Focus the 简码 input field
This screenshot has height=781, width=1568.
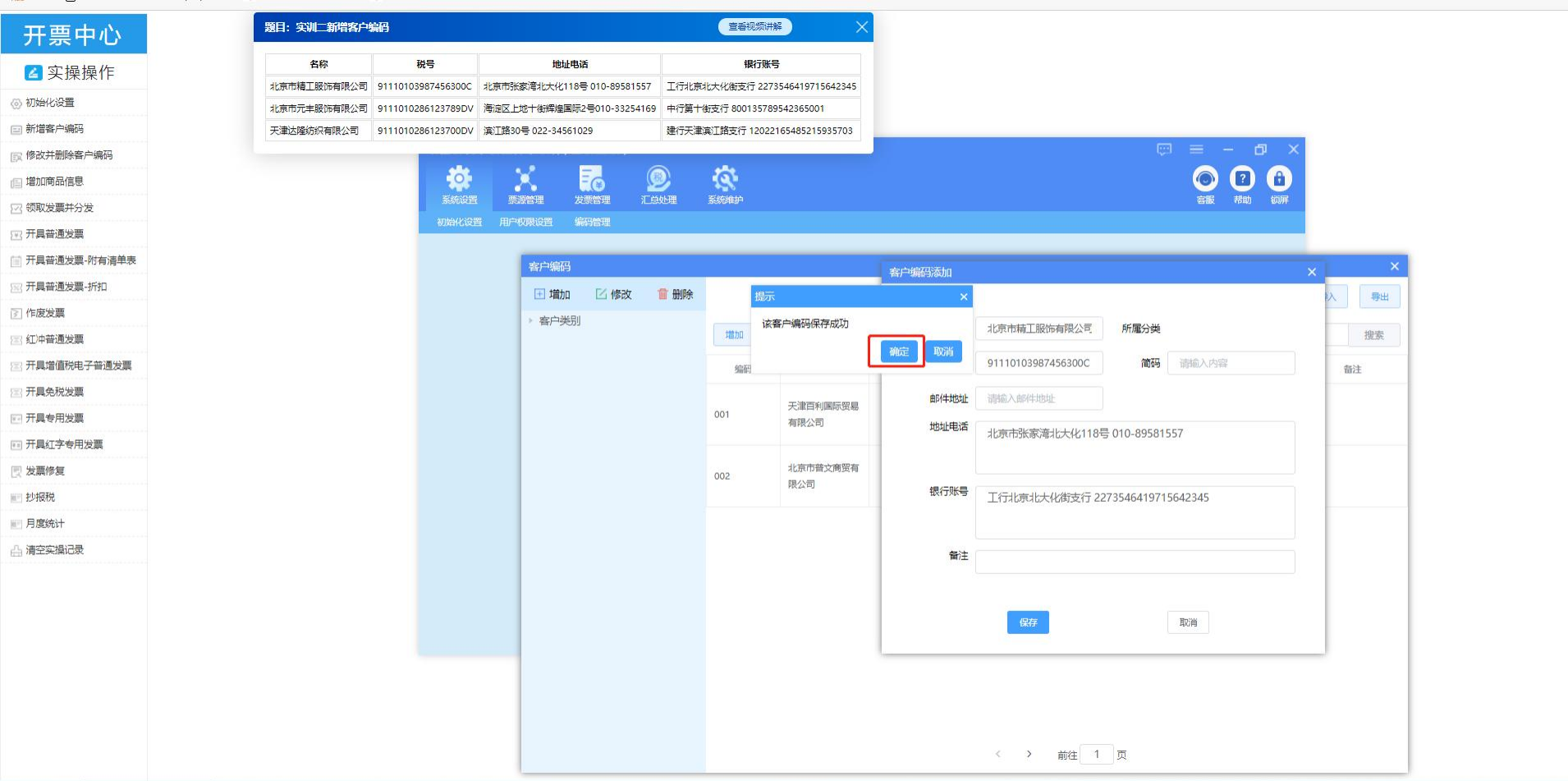[1231, 363]
